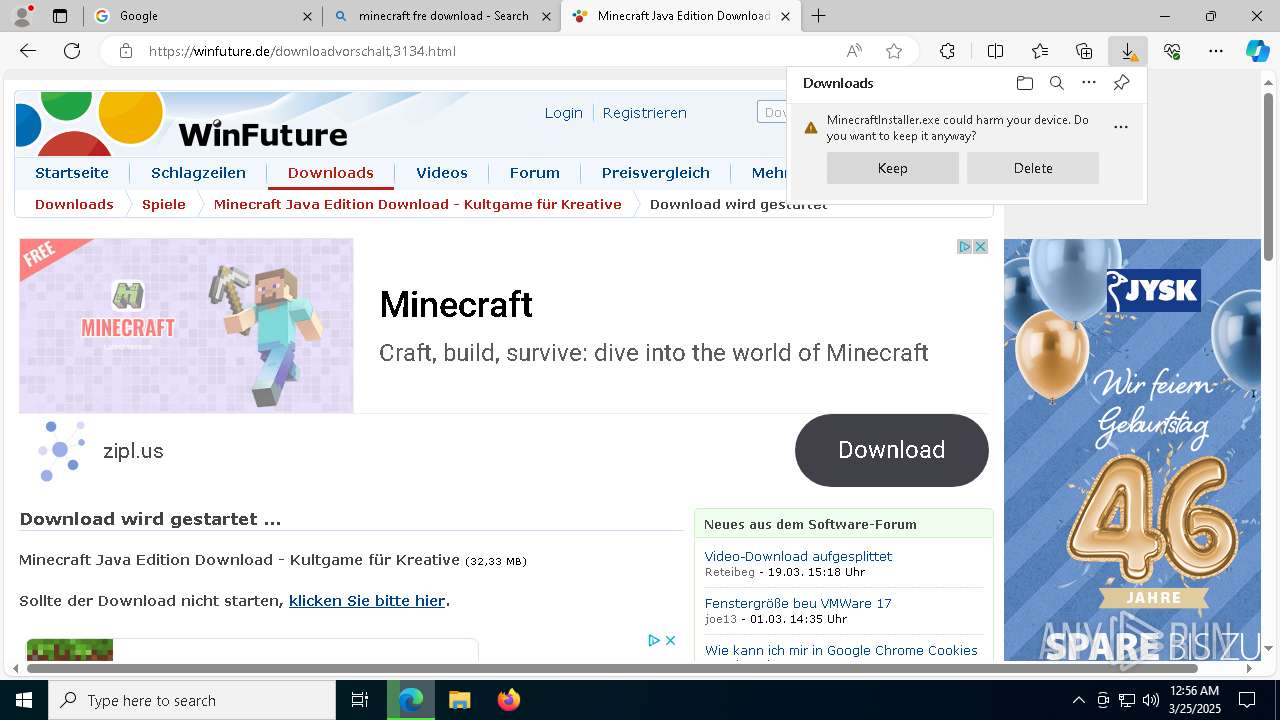The height and width of the screenshot is (720, 1280).
Task: Launch Firefox from taskbar
Action: tap(509, 700)
